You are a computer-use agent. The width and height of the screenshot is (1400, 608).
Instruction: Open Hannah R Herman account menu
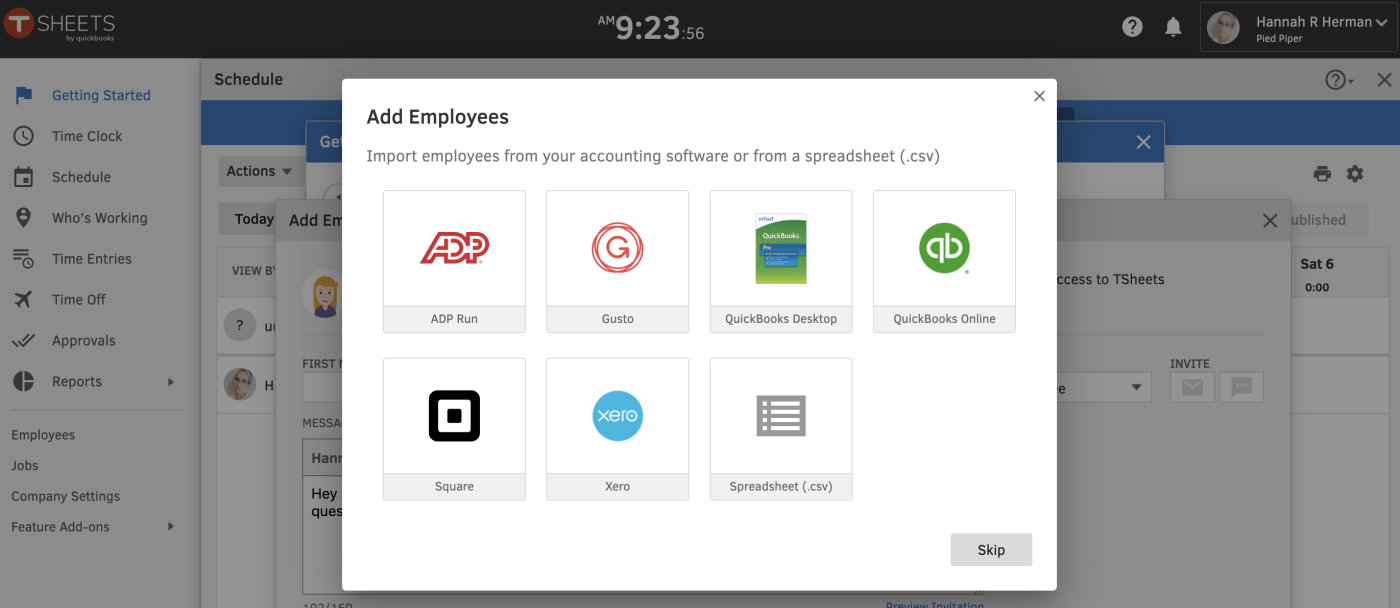tap(1297, 28)
